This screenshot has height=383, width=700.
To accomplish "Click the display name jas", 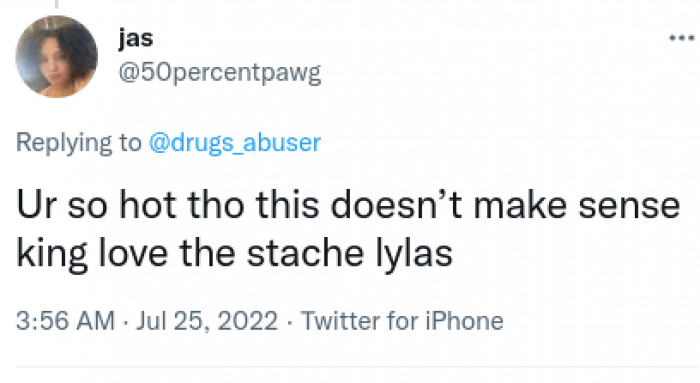I will pyautogui.click(x=136, y=38).
